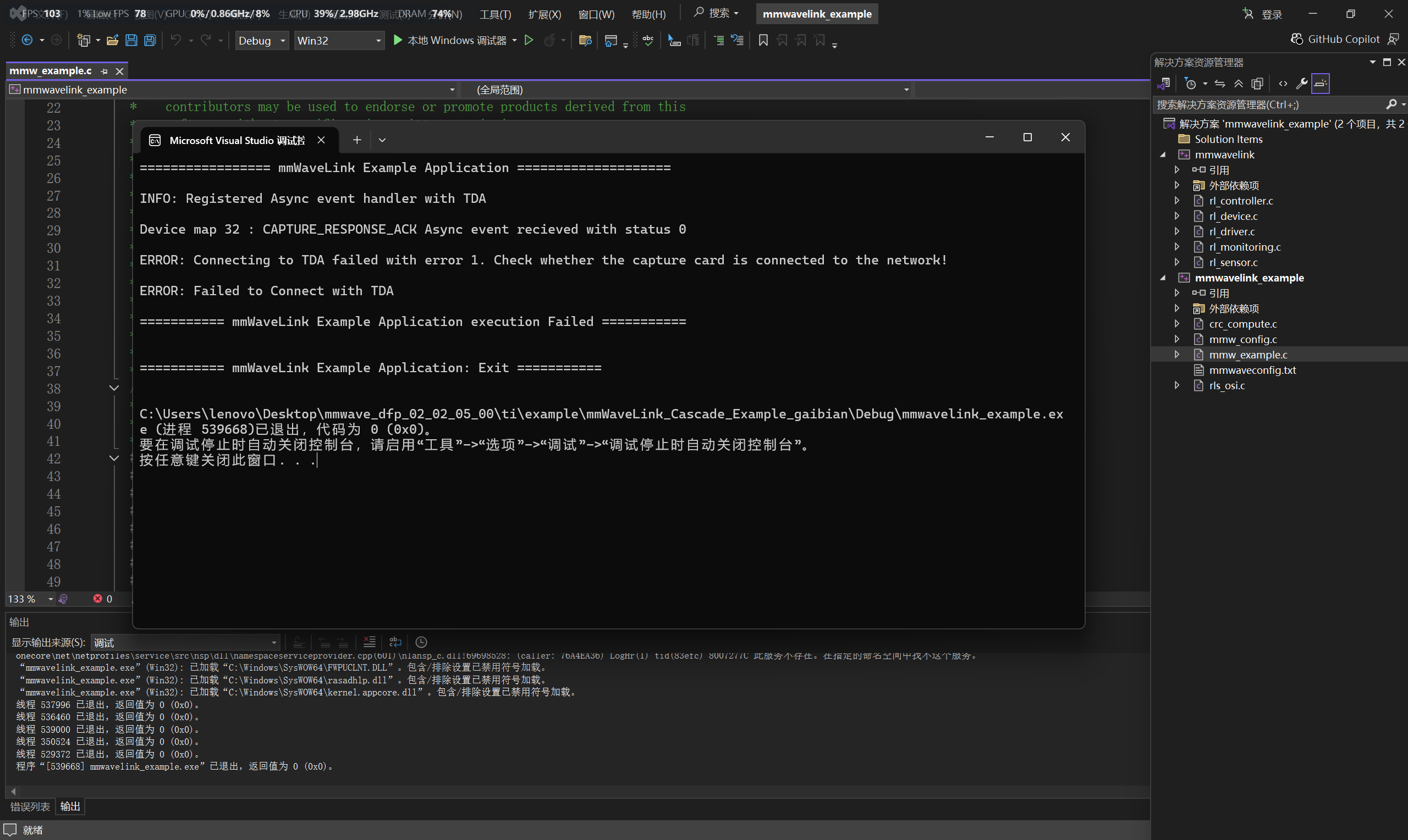Image resolution: width=1408 pixels, height=840 pixels.
Task: Click the New Project toolbar icon
Action: [83, 40]
